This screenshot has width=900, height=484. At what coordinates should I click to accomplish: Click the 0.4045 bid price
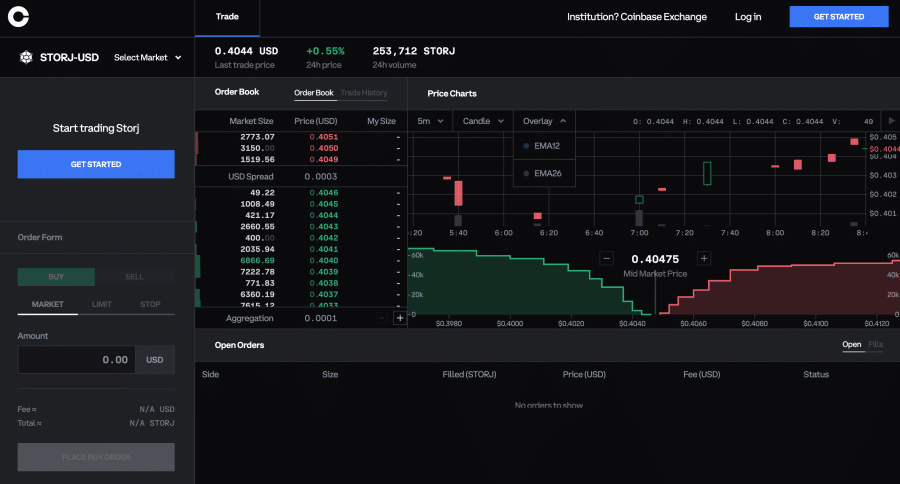point(324,204)
